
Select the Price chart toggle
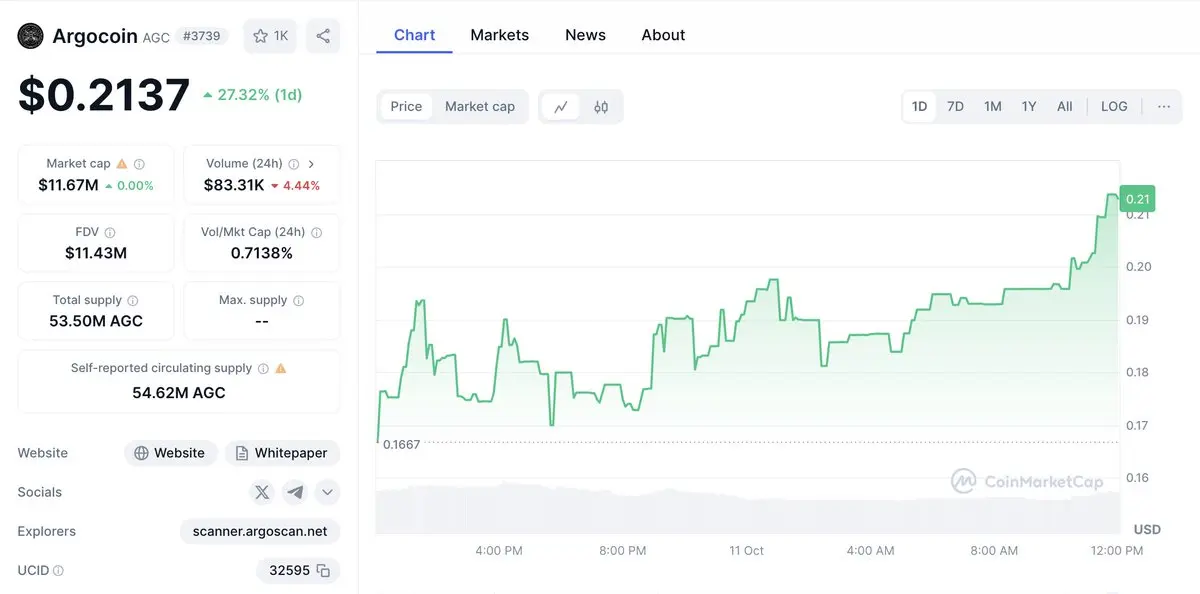pyautogui.click(x=406, y=107)
